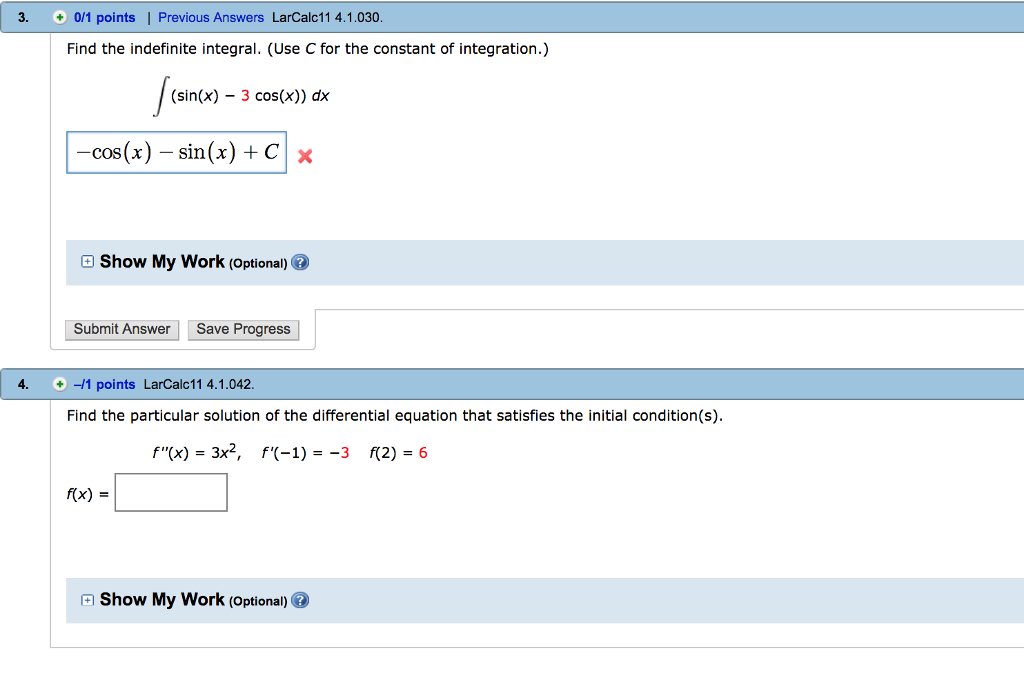The image size is (1024, 691).
Task: Click the answer box containing −cos(x) − sin(x) + C
Action: coord(177,153)
